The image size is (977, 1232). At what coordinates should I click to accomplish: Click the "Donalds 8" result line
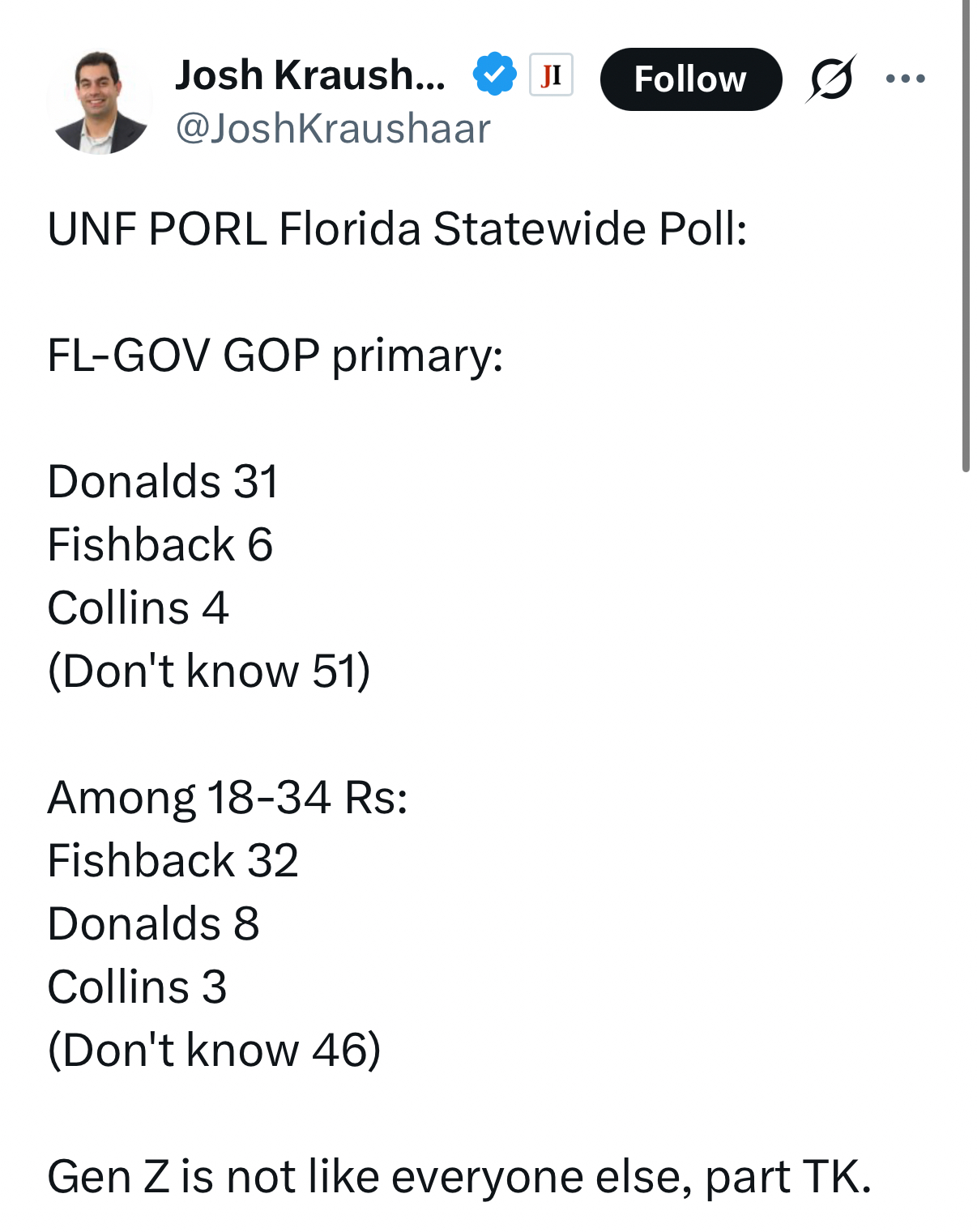(153, 923)
